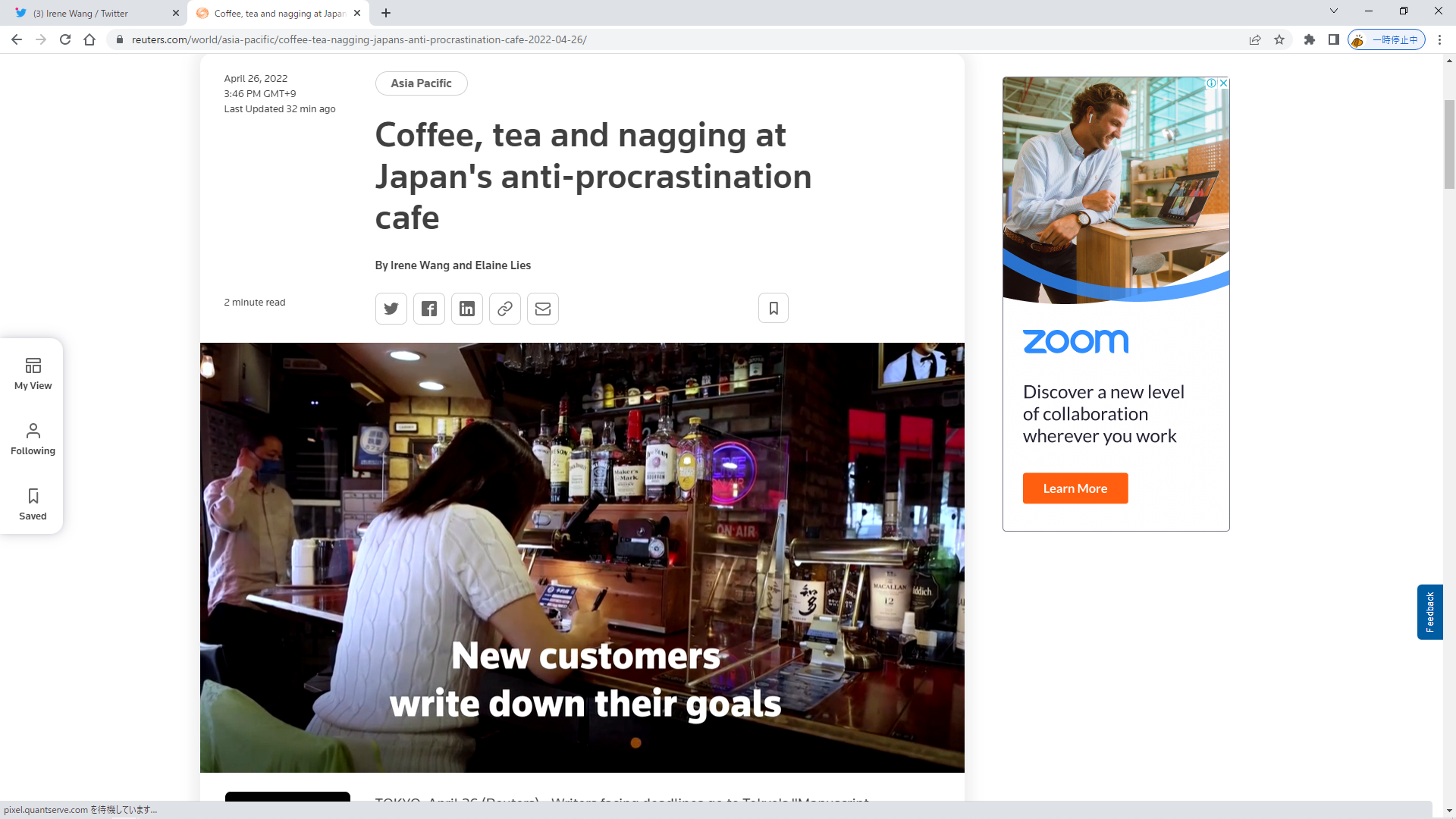The image size is (1456, 819).
Task: Share article via Twitter icon
Action: [391, 309]
